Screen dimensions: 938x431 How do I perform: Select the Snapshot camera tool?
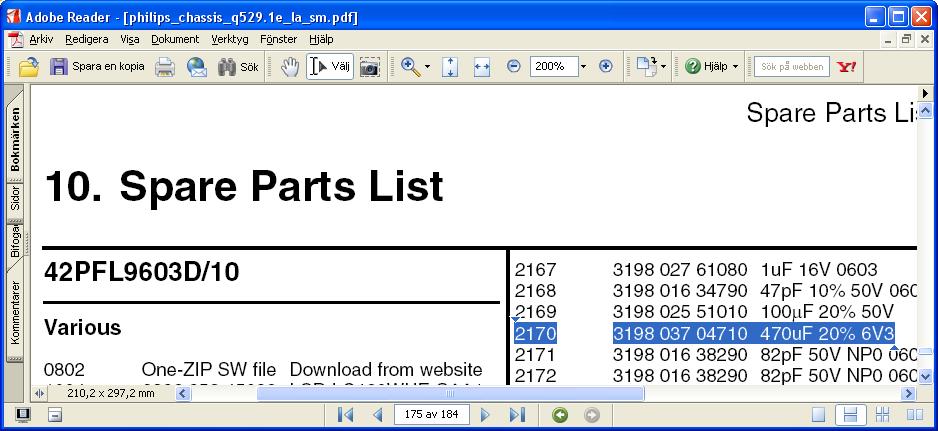pos(370,67)
